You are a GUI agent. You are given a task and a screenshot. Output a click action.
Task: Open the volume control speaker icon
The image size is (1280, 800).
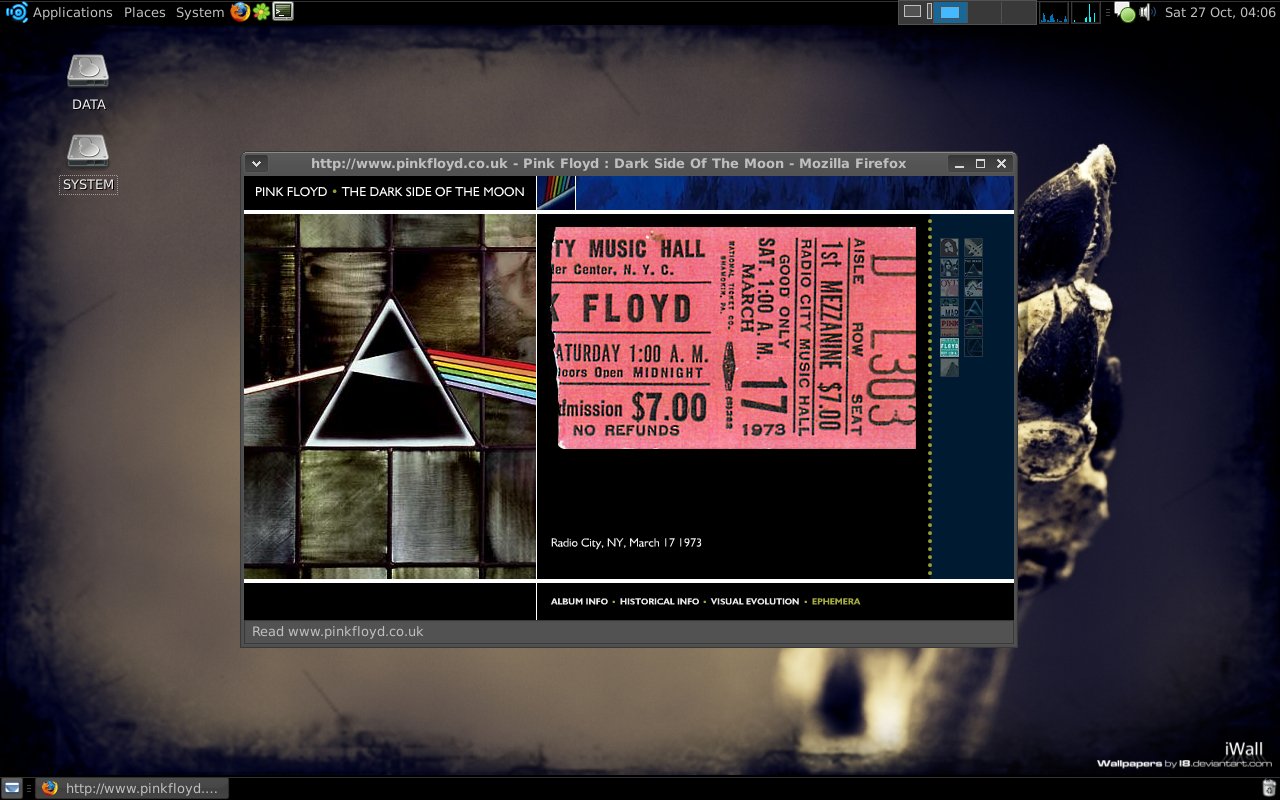point(1148,12)
